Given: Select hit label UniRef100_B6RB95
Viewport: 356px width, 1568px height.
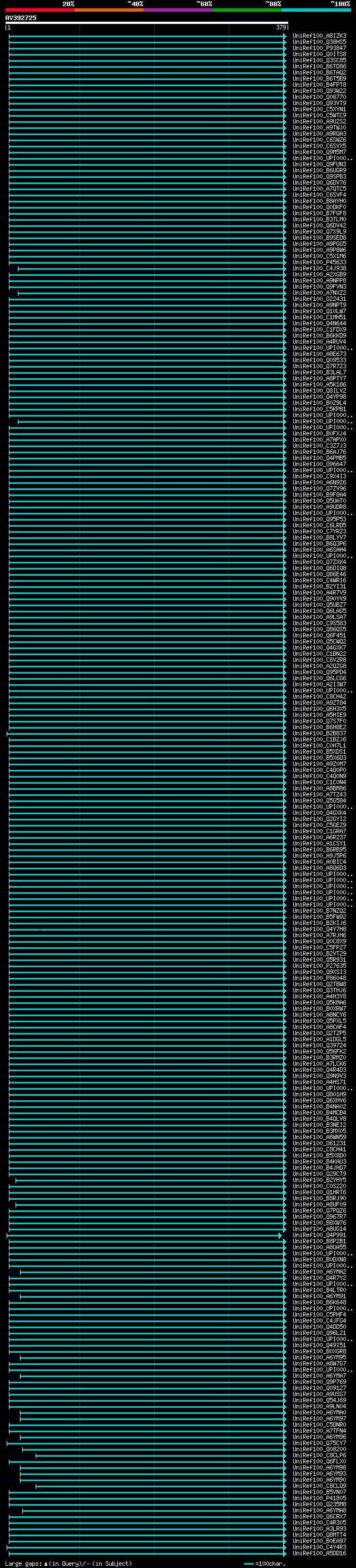Looking at the screenshot, I should 319,850.
